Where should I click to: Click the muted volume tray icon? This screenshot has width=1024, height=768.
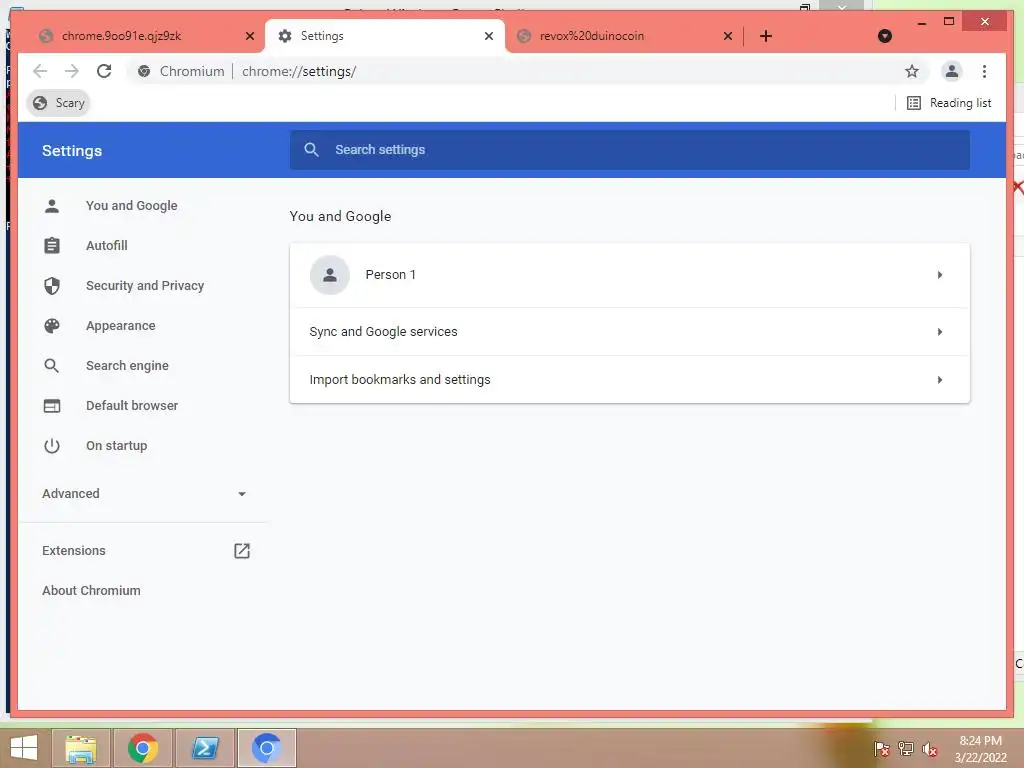pos(929,749)
